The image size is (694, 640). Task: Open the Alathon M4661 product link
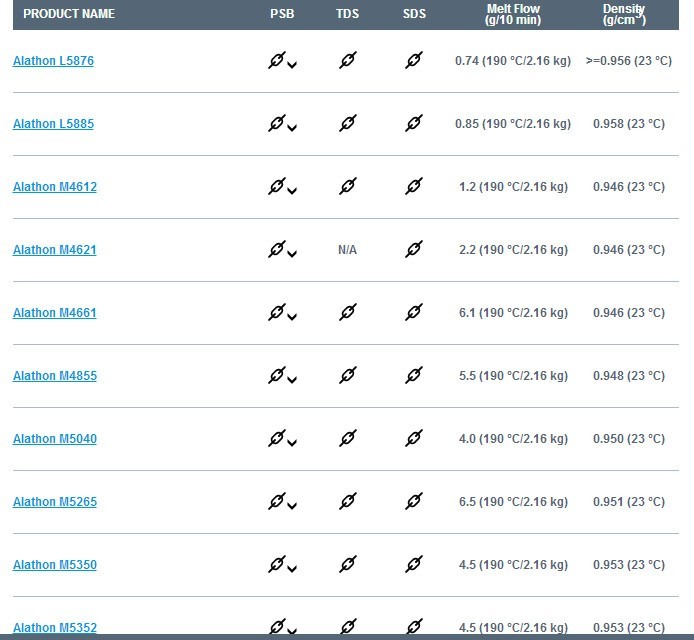[54, 312]
